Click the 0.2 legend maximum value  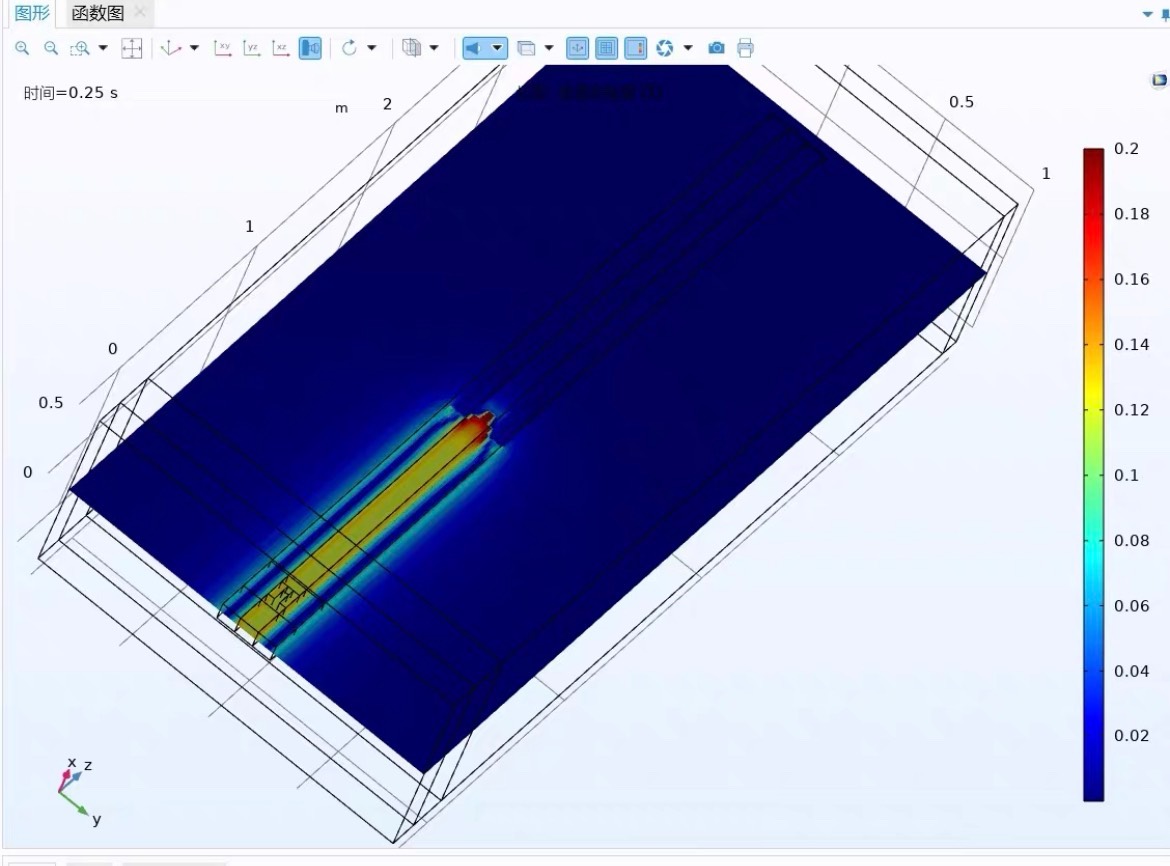(1126, 148)
